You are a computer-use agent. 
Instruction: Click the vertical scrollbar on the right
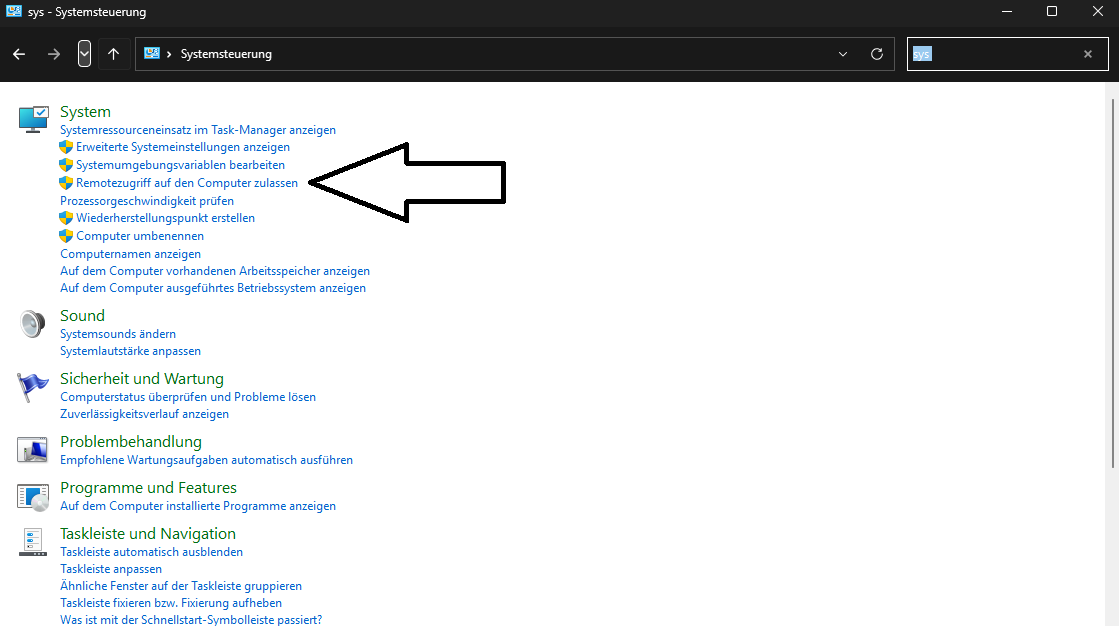tap(1112, 280)
